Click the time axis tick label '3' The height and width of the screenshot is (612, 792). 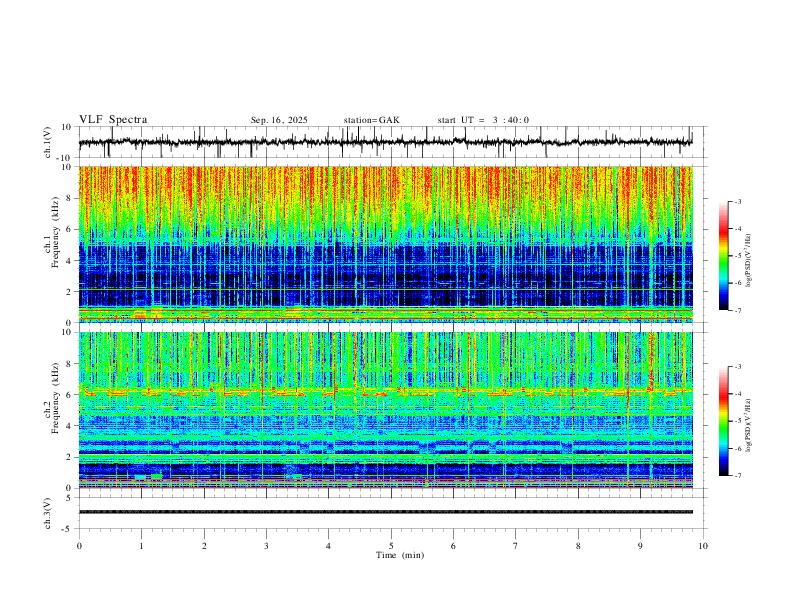tap(266, 546)
